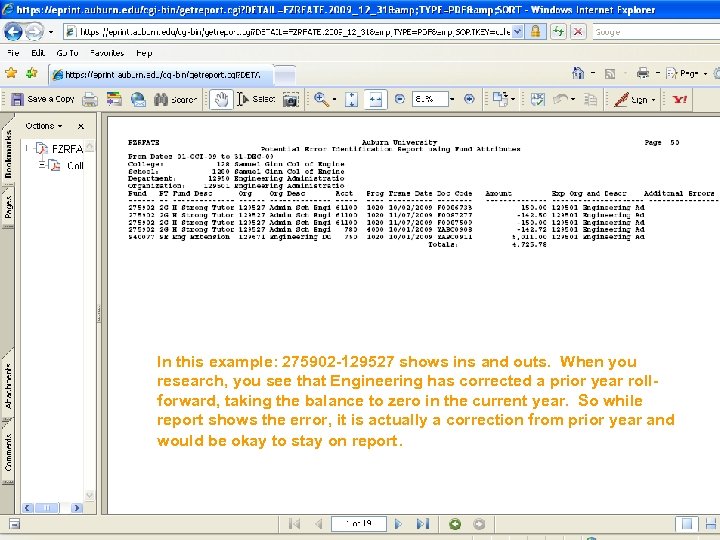Go to next PDF page
Viewport: 720px width, 540px height.
pyautogui.click(x=398, y=524)
